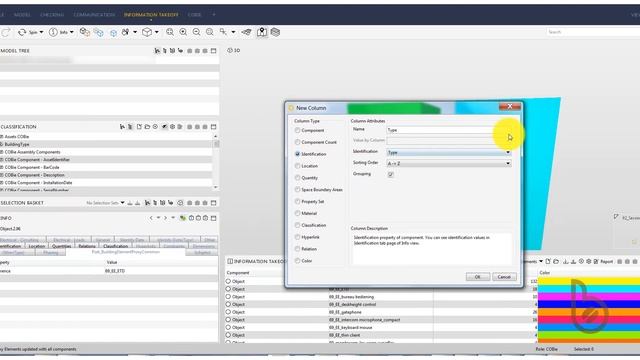Select the Quantity column type radio button

(x=297, y=178)
